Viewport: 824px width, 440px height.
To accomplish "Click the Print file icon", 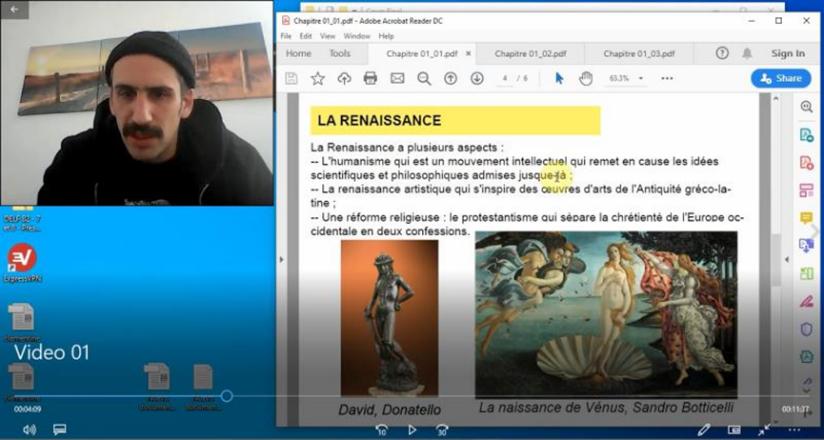I will [x=370, y=78].
